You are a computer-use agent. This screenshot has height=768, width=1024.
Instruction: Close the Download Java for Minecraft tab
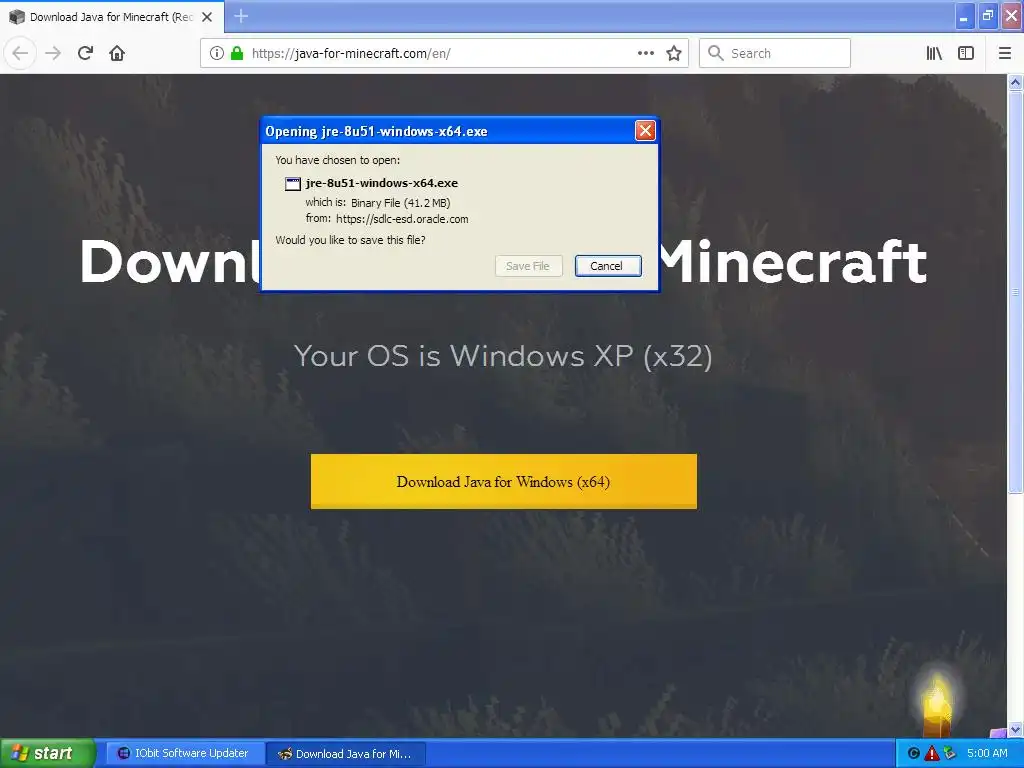pyautogui.click(x=207, y=17)
